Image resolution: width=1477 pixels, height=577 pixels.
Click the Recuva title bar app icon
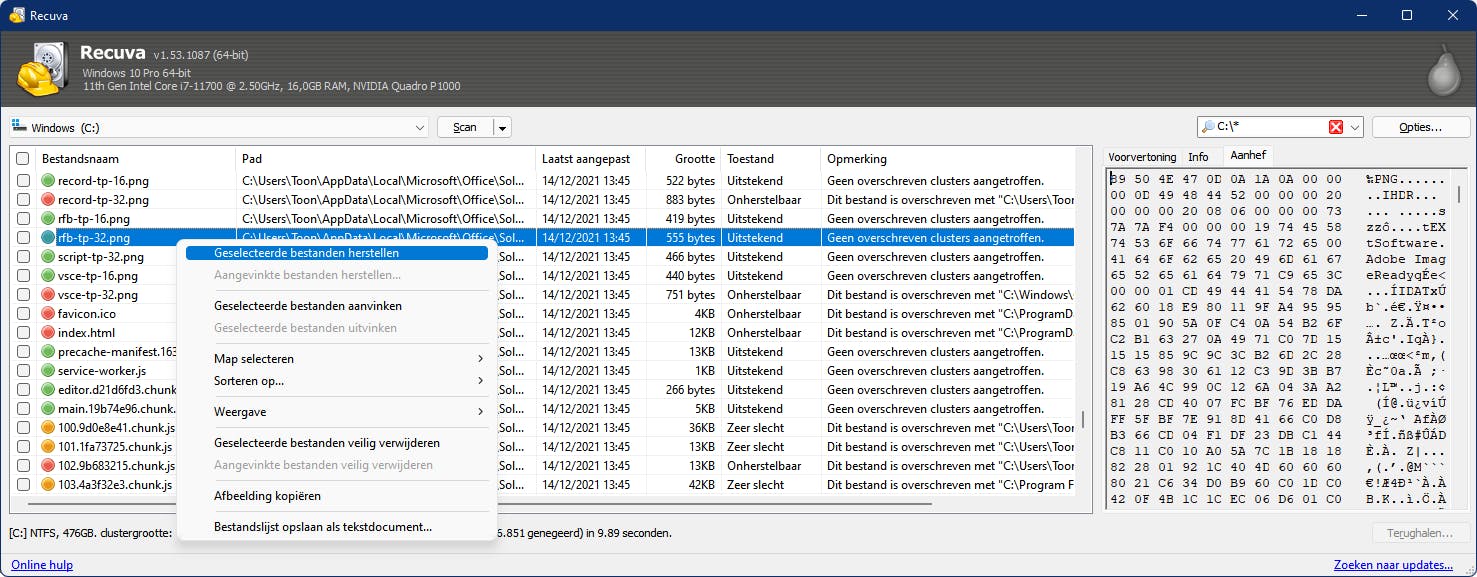[17, 15]
